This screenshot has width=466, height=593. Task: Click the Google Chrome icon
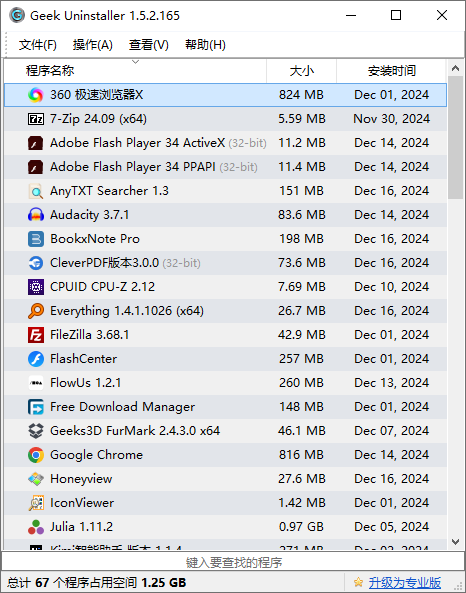tap(36, 455)
